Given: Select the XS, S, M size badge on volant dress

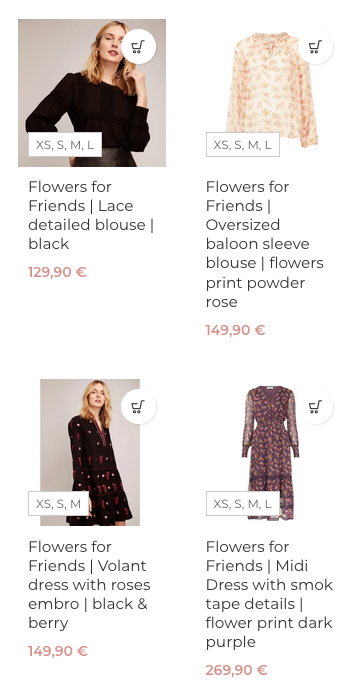Looking at the screenshot, I should coord(58,503).
